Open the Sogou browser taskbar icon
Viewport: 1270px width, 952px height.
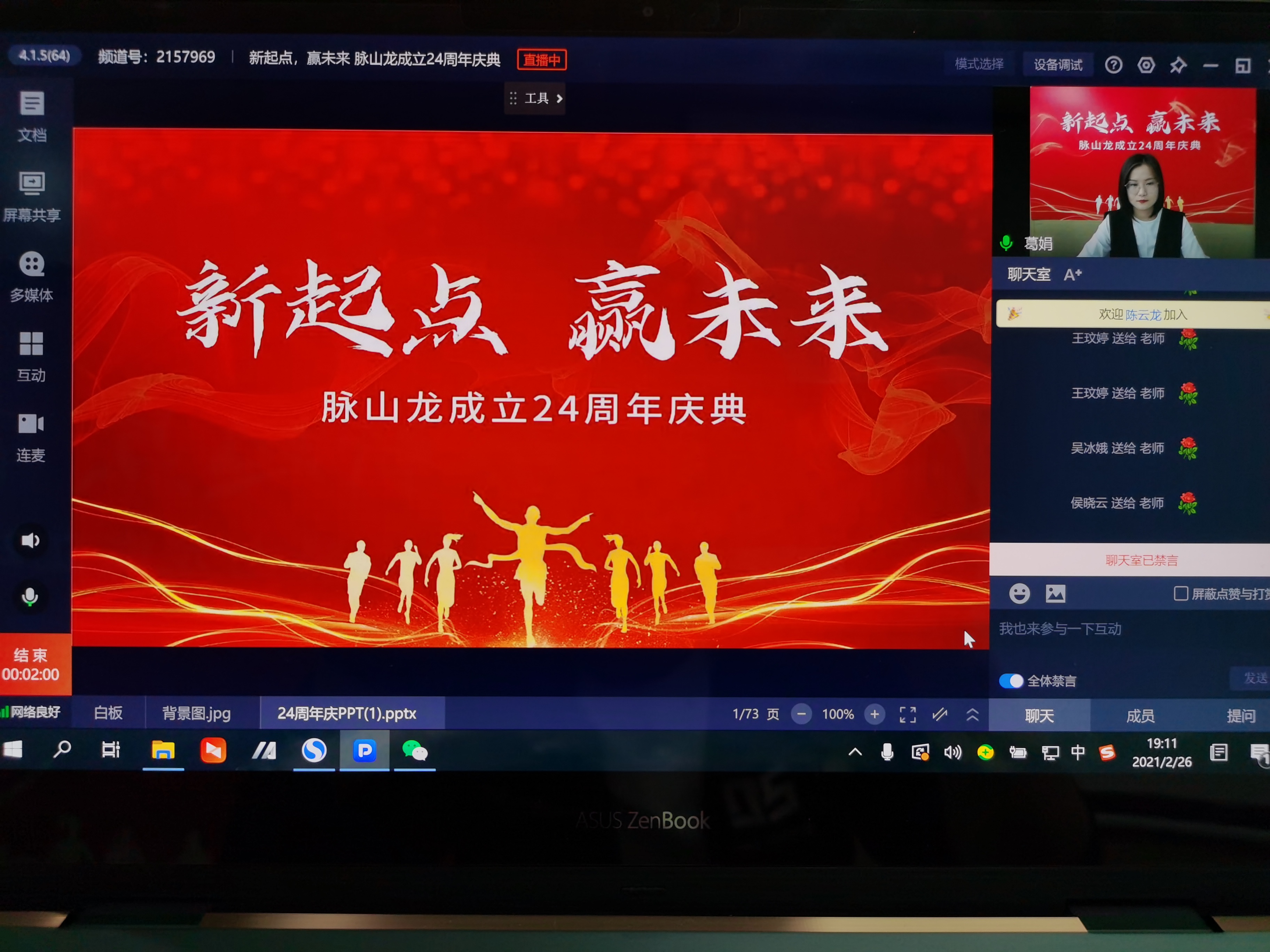tap(313, 750)
